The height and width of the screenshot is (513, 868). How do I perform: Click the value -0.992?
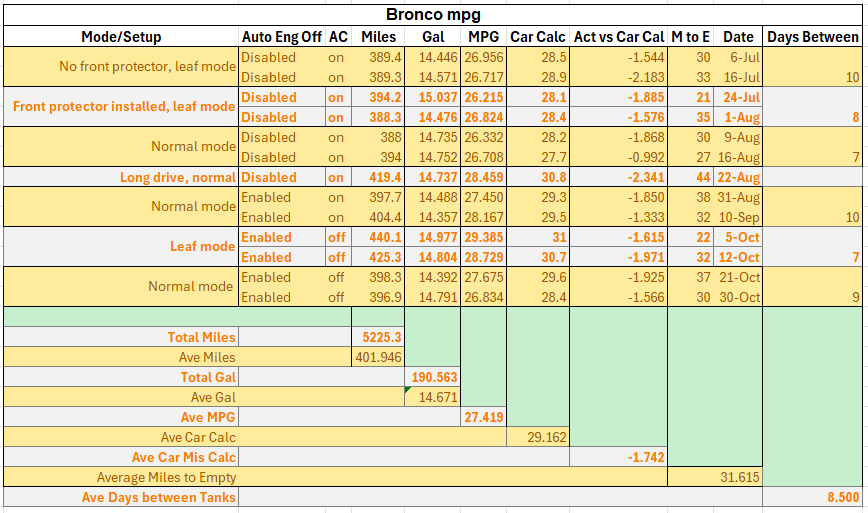coord(618,157)
